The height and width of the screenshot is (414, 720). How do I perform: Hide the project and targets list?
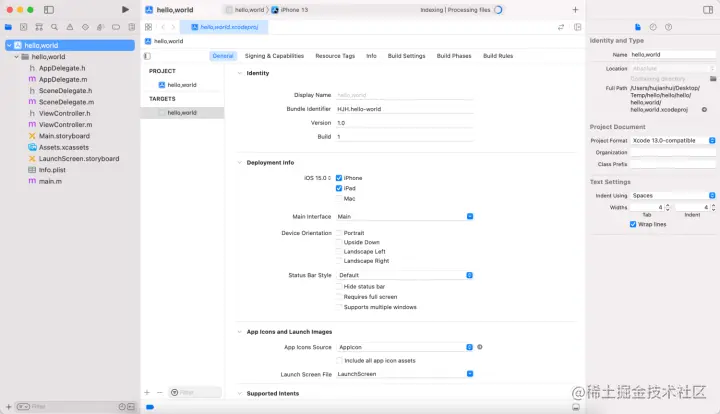(x=147, y=56)
